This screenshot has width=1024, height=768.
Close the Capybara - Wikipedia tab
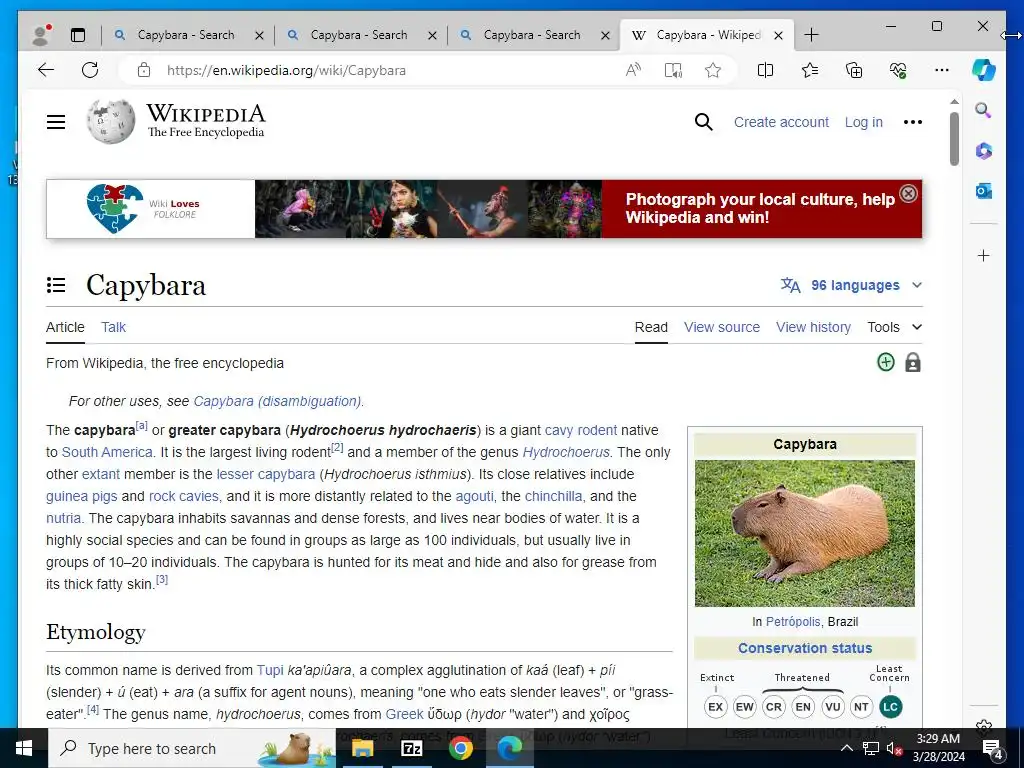[778, 35]
